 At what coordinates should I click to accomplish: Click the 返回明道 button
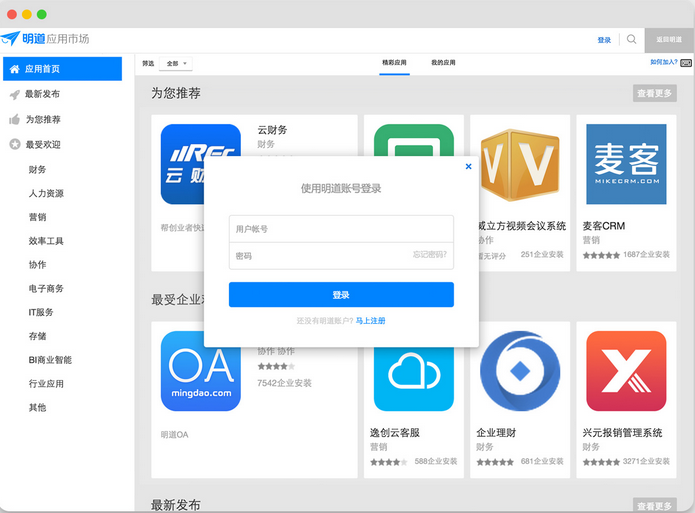pyautogui.click(x=669, y=39)
